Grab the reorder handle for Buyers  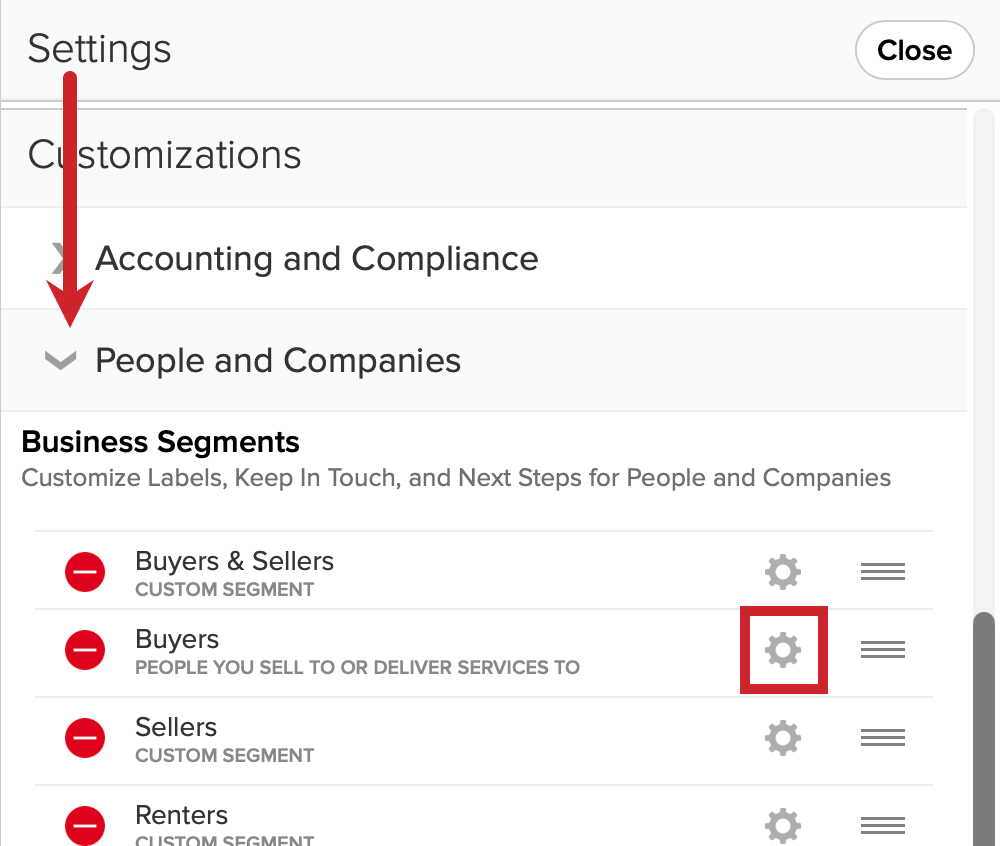(x=883, y=650)
